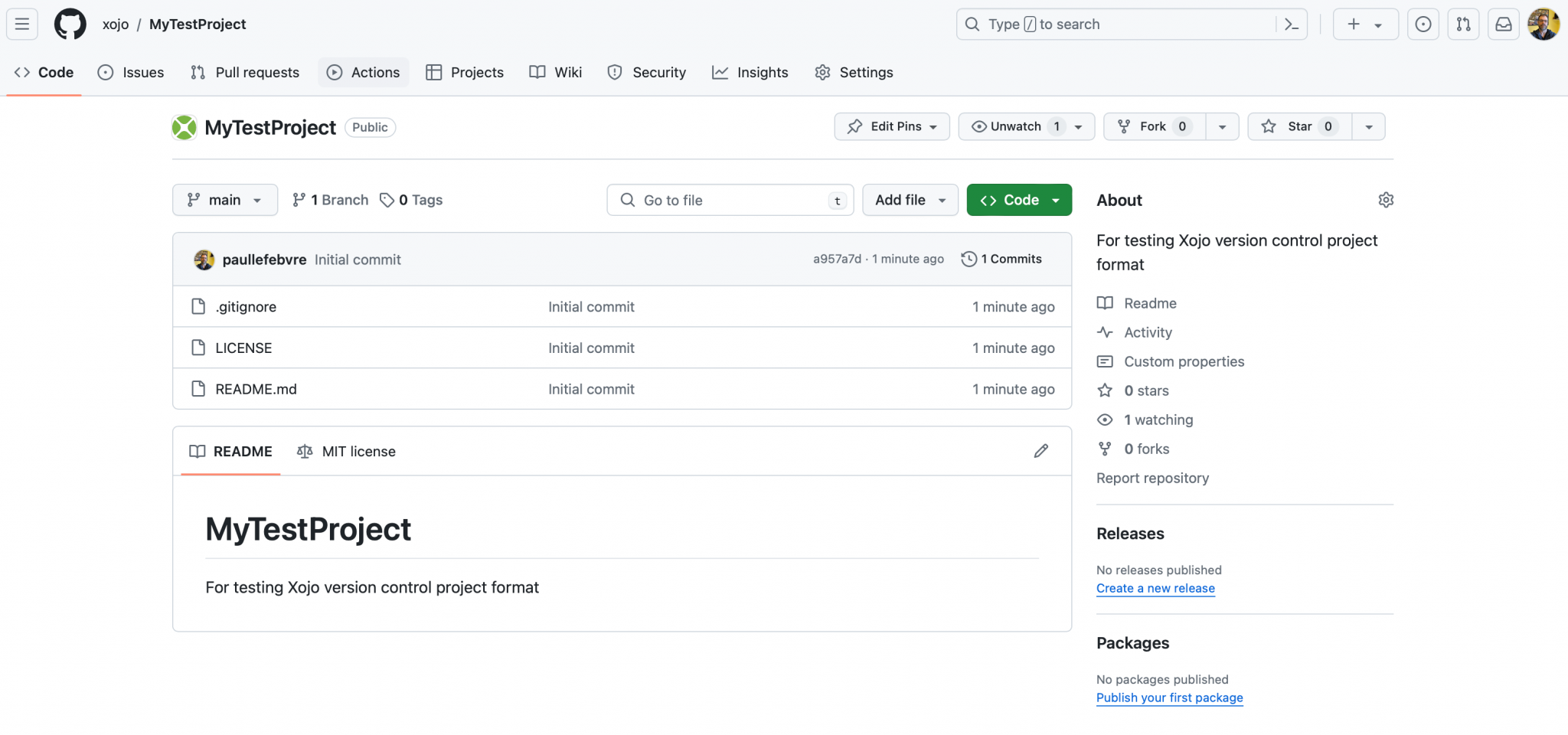Open commit hash a957a7d
1568x735 pixels.
coord(837,259)
